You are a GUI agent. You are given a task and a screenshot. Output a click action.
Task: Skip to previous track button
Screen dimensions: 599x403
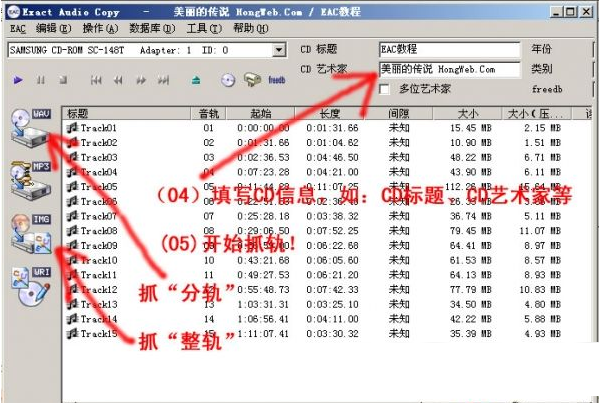click(96, 80)
